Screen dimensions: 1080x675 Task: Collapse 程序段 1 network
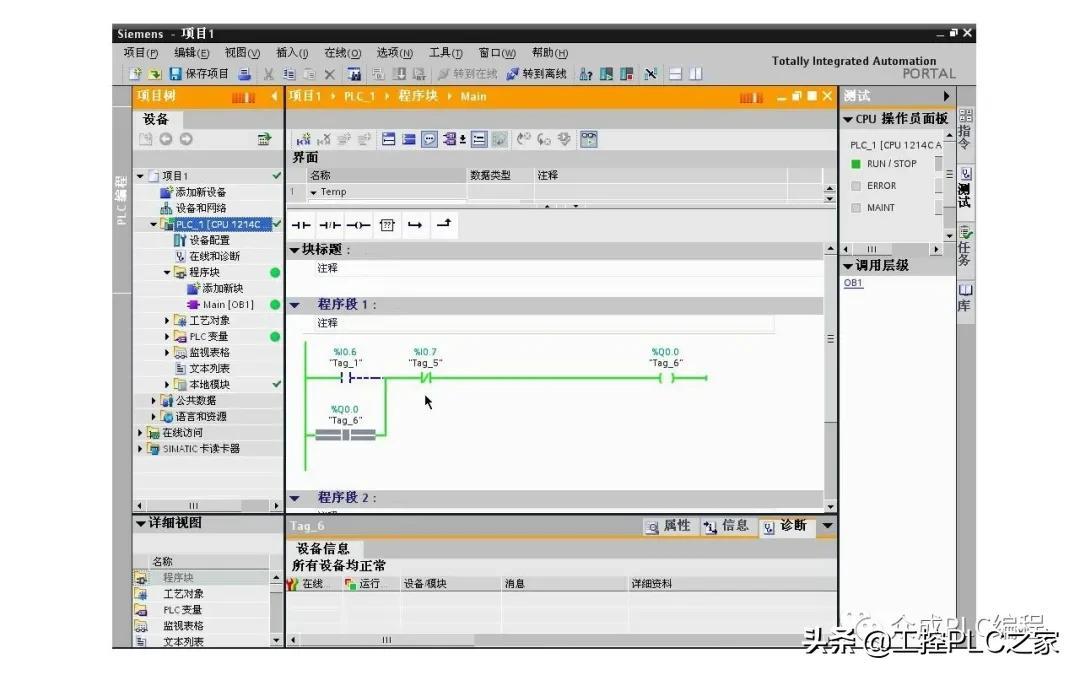295,304
